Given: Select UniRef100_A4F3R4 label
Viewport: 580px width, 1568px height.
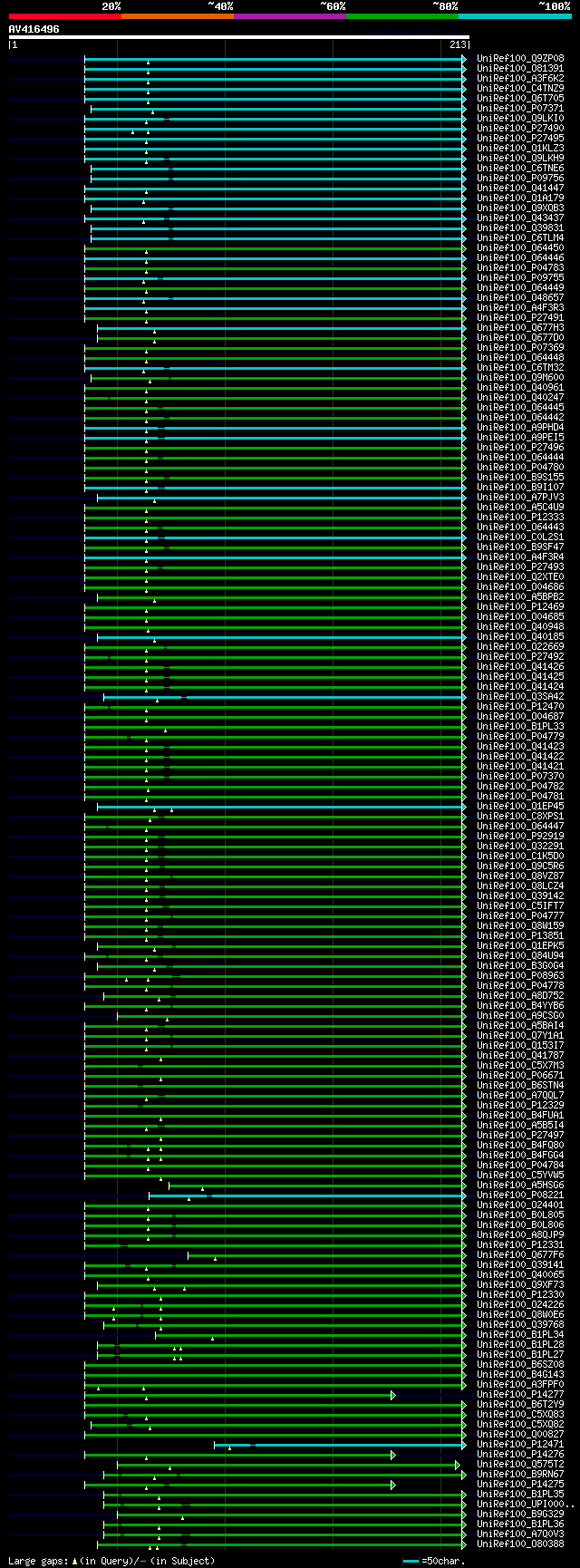Looking at the screenshot, I should [x=520, y=557].
